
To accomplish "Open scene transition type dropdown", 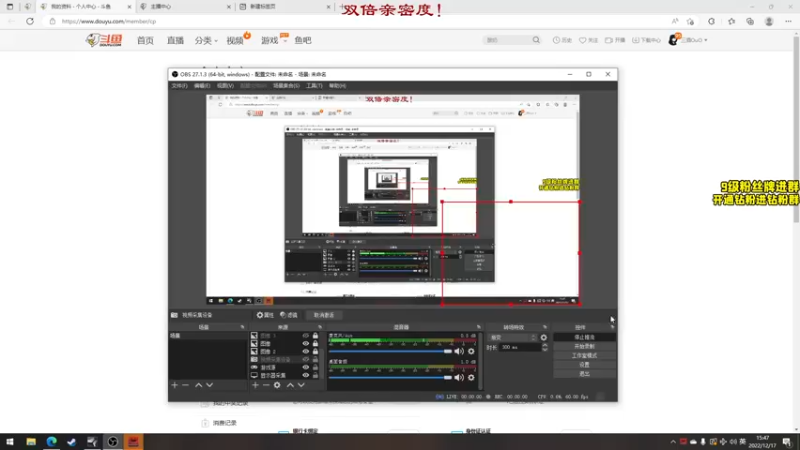I will click(x=512, y=338).
